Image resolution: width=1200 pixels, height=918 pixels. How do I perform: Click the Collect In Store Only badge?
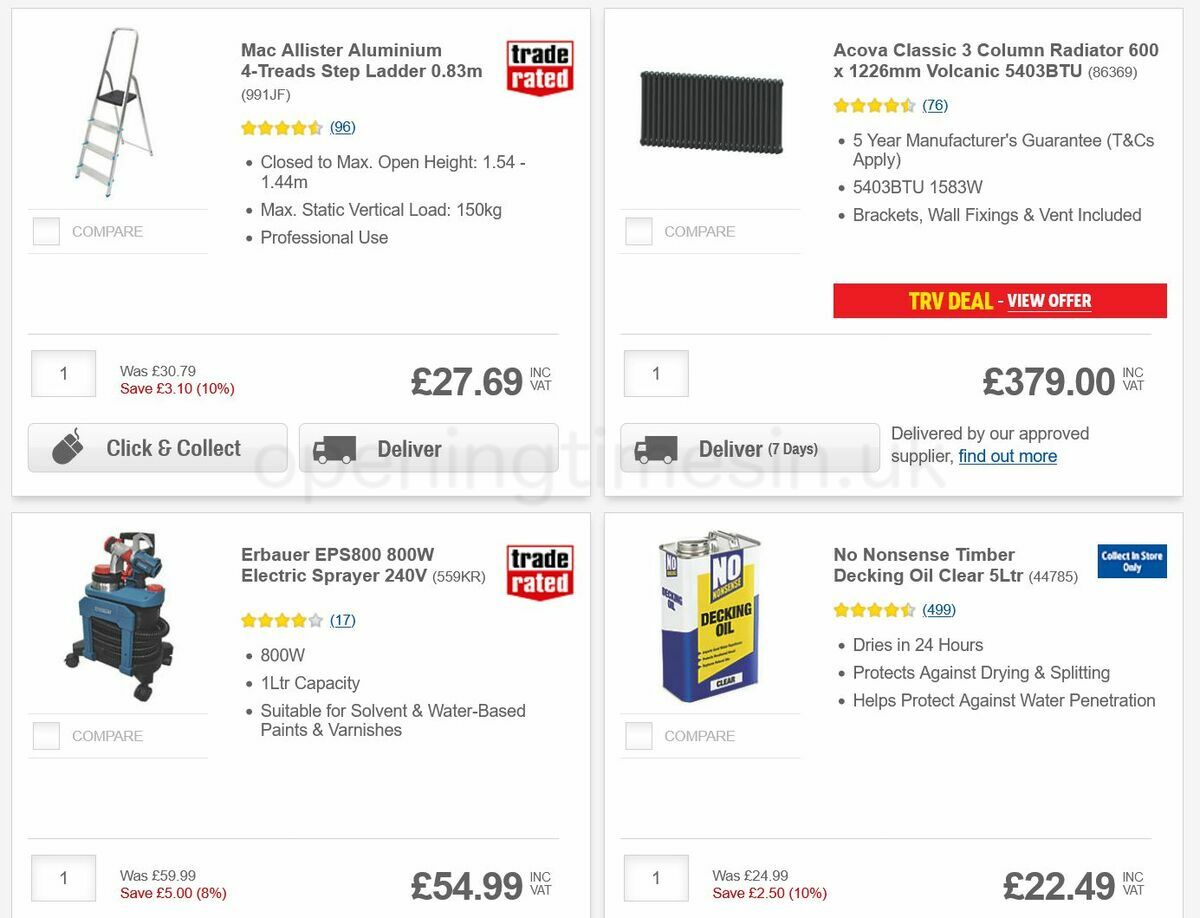point(1131,562)
